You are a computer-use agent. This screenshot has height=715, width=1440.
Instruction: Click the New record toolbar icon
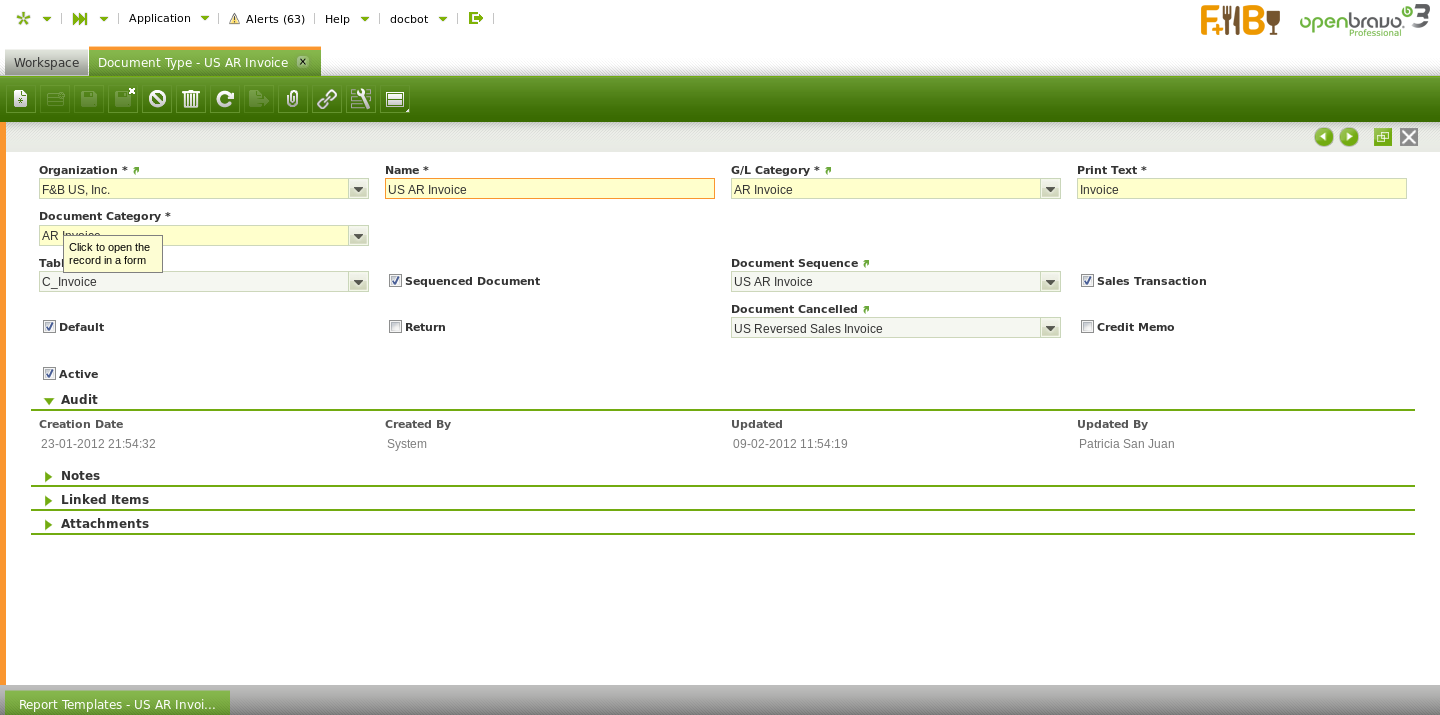[x=21, y=99]
